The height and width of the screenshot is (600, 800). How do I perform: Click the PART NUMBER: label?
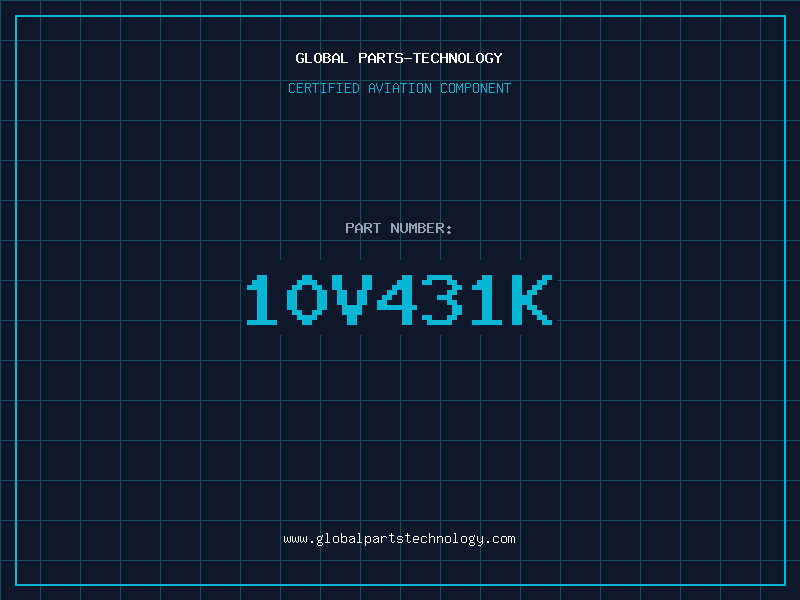(x=399, y=228)
